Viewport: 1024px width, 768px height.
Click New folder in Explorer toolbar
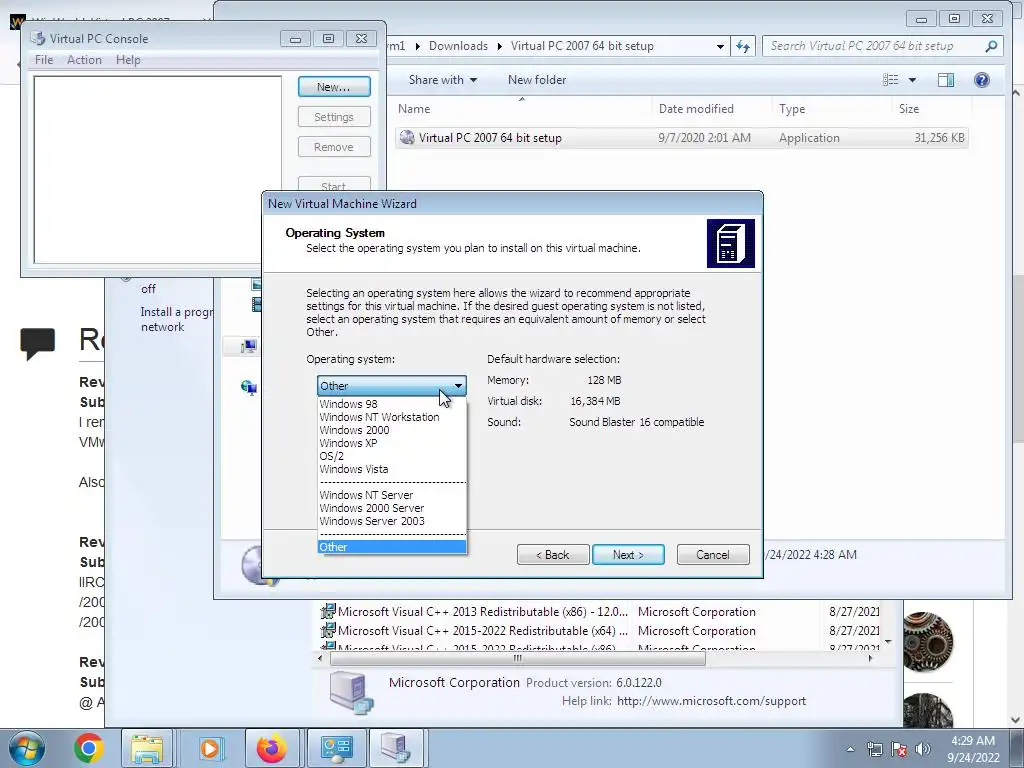coord(537,80)
